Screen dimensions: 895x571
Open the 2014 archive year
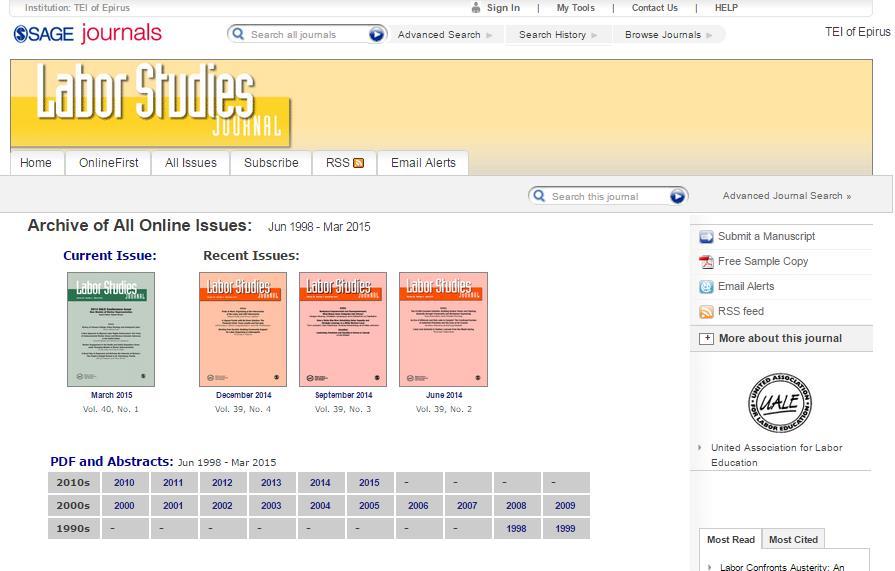[x=320, y=482]
